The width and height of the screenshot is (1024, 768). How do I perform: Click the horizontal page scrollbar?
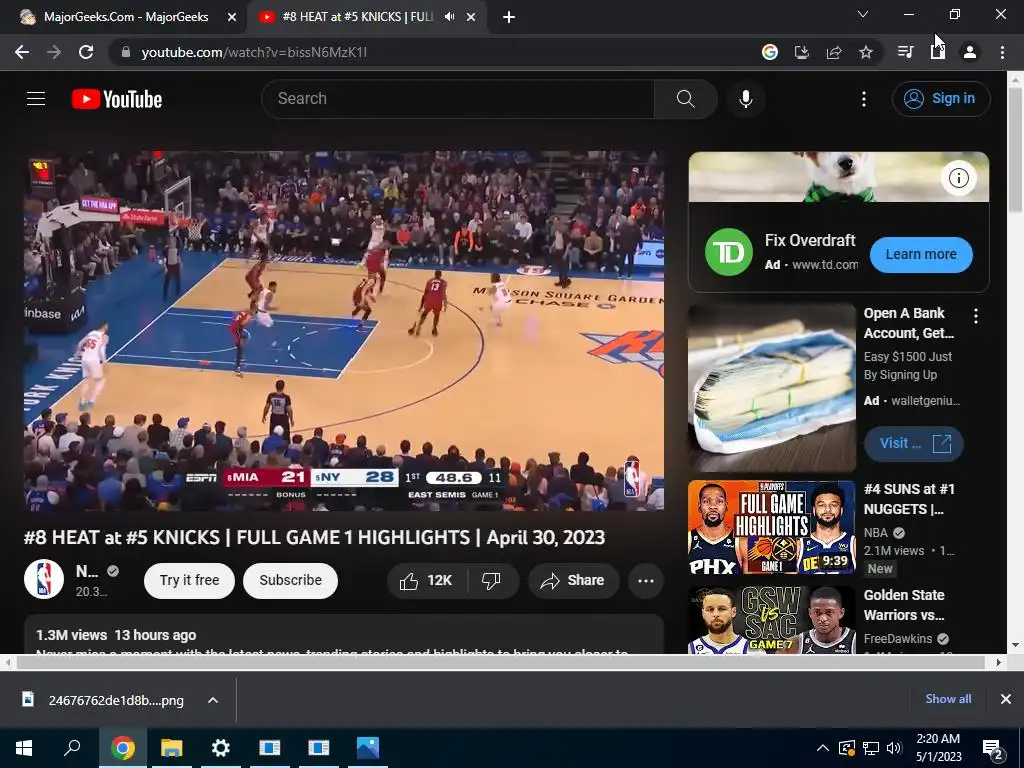click(x=500, y=662)
